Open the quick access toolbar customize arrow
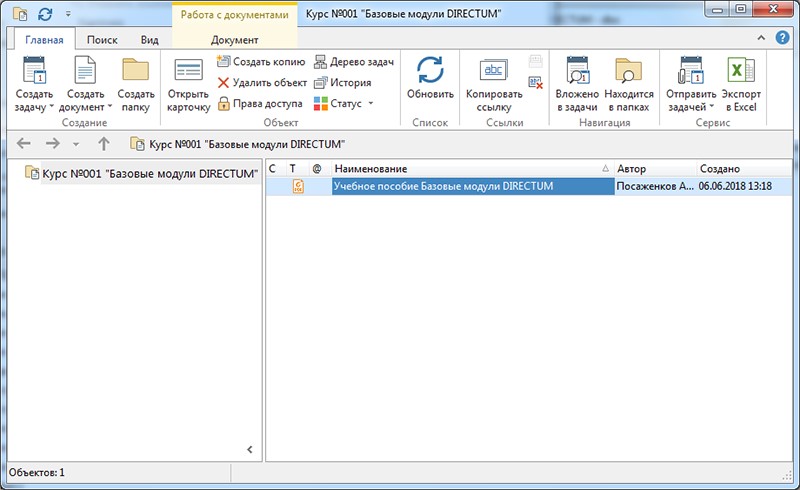800x490 pixels. coord(68,14)
